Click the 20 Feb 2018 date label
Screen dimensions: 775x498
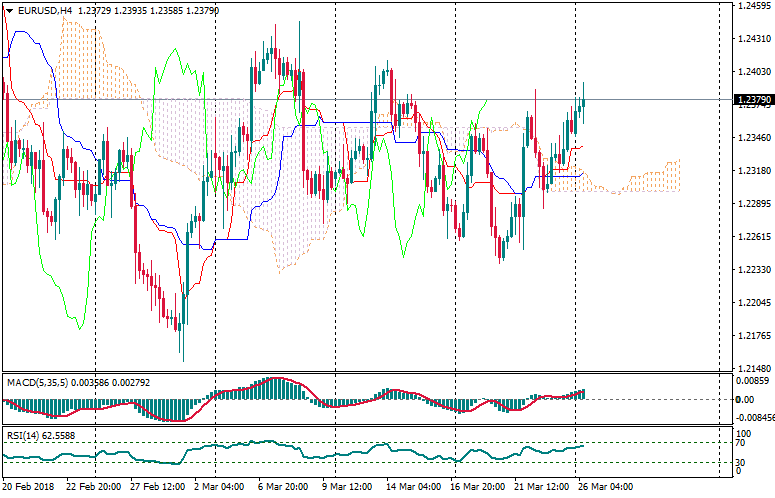(x=29, y=487)
